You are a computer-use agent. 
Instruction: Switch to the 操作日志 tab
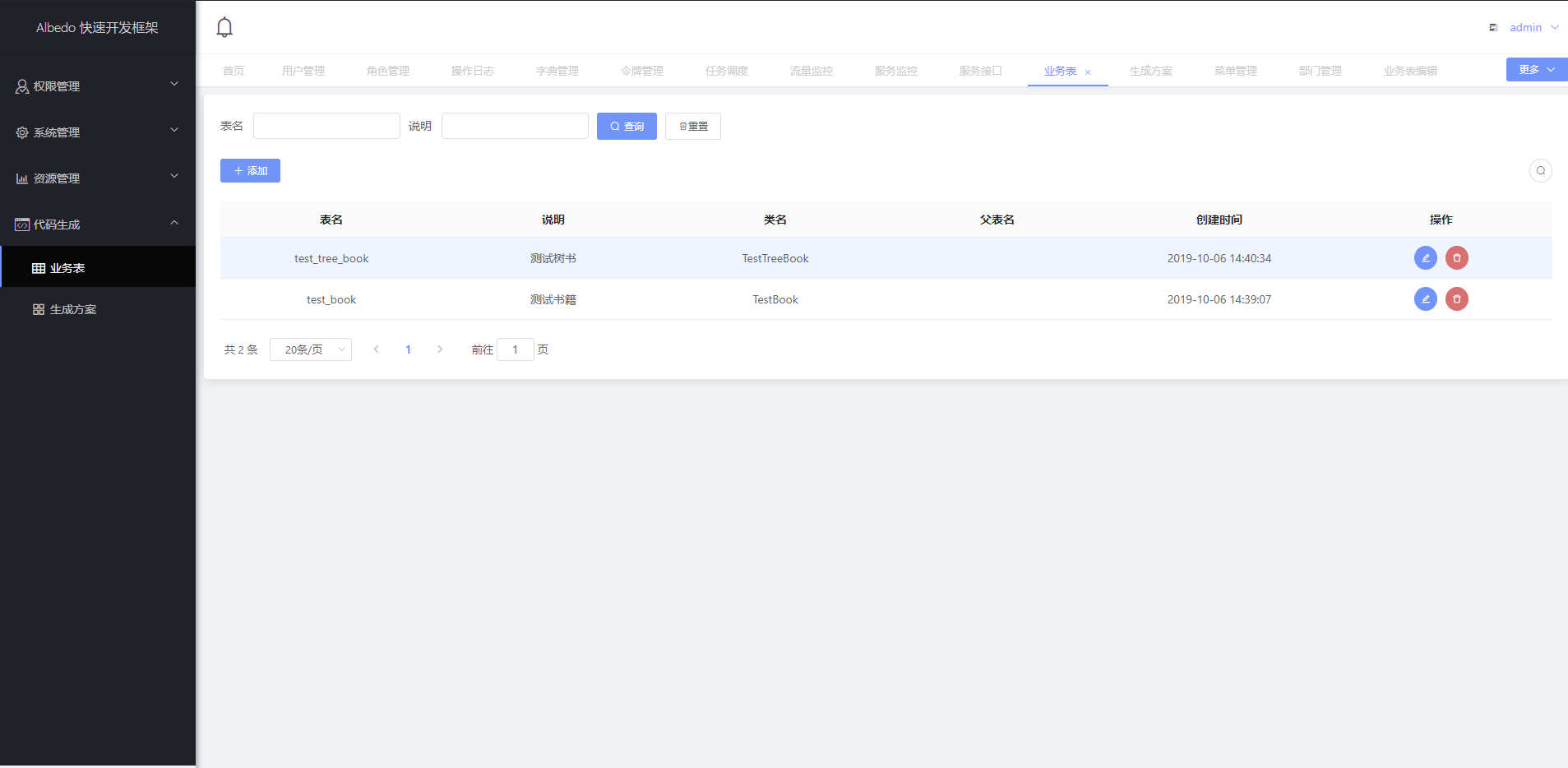click(473, 71)
